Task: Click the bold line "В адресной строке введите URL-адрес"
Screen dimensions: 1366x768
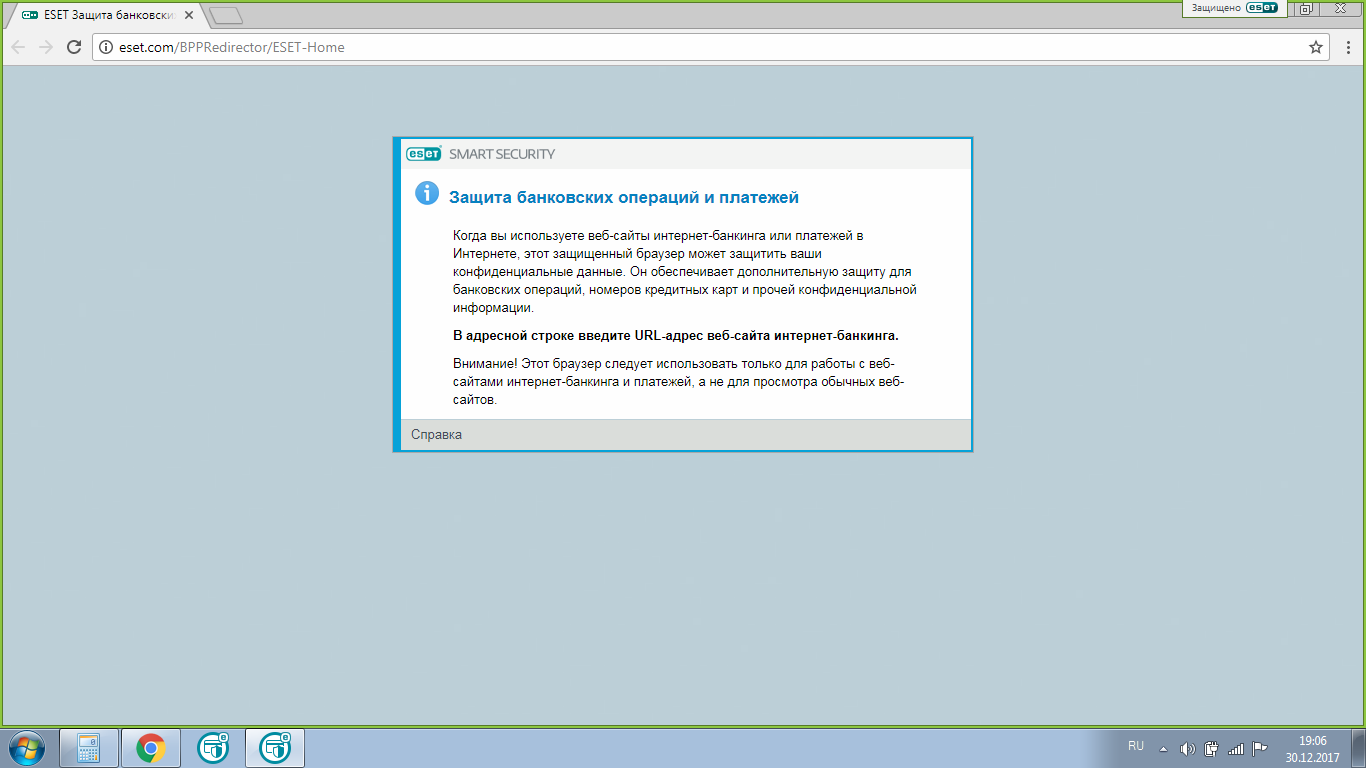Action: coord(676,335)
